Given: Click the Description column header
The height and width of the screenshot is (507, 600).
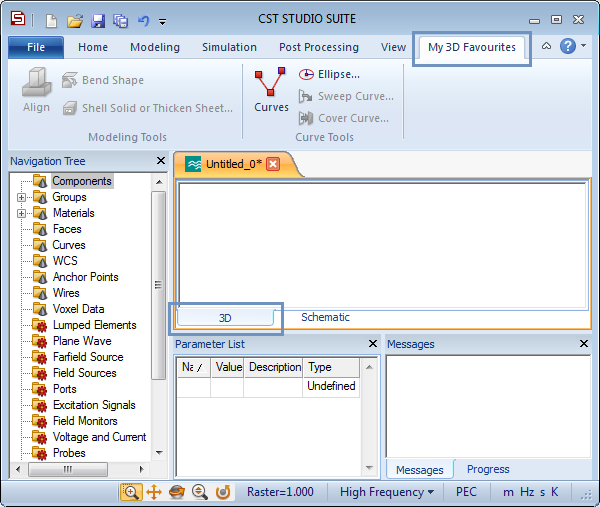Looking at the screenshot, I should 274,367.
